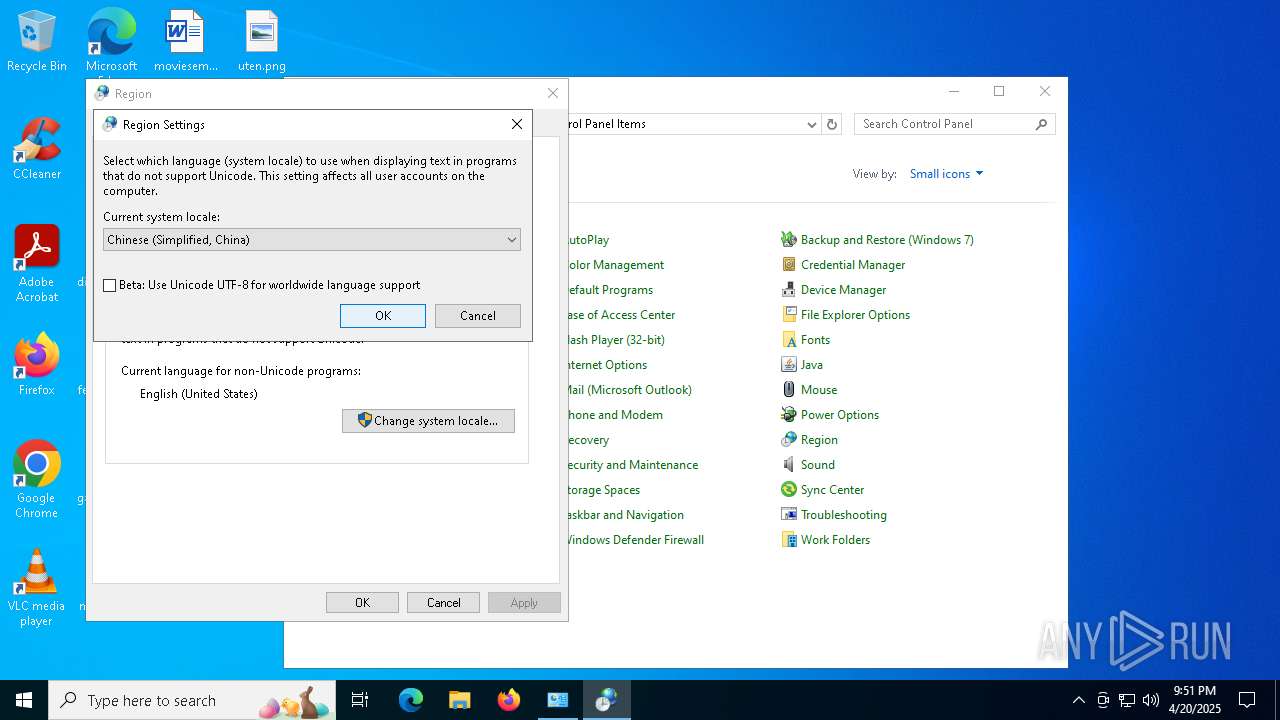The height and width of the screenshot is (720, 1280).
Task: Open Windows Defender Firewall link
Action: 635,540
